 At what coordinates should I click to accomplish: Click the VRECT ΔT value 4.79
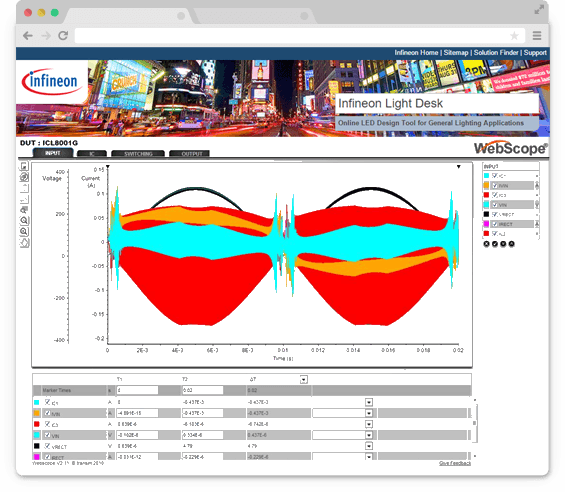(x=252, y=446)
